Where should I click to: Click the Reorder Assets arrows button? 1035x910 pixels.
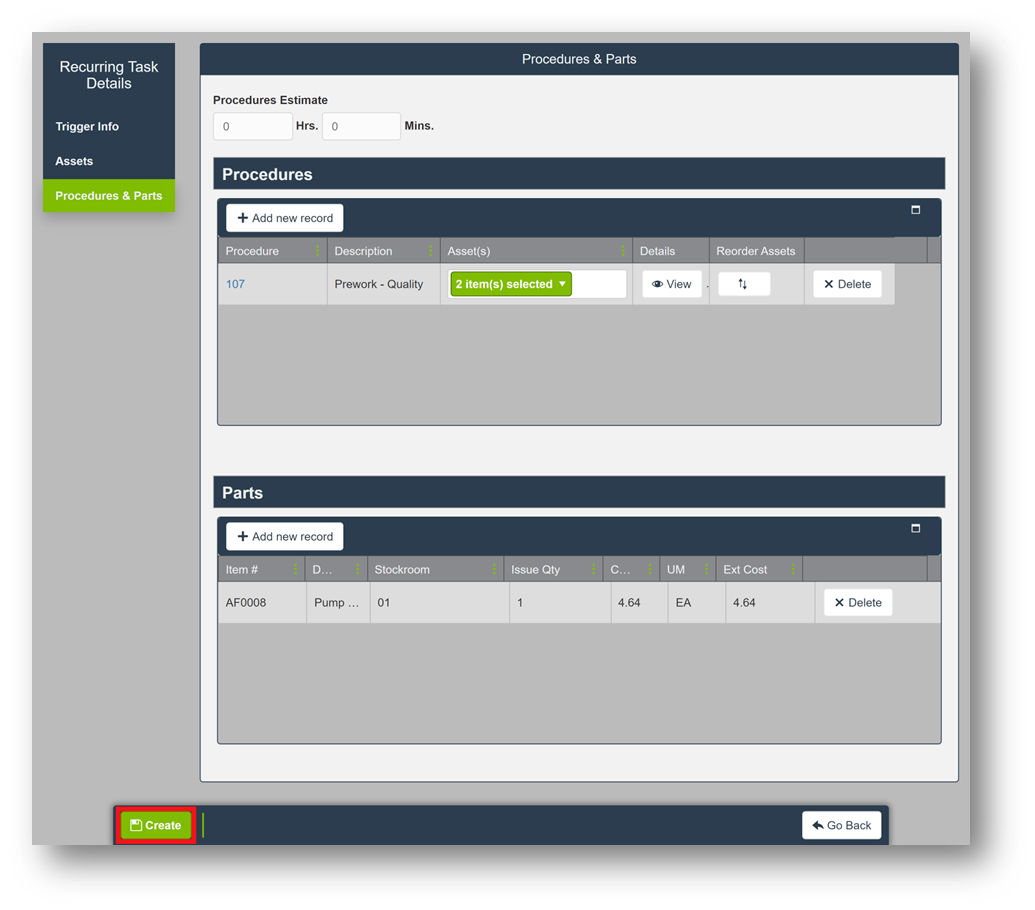pyautogui.click(x=743, y=284)
